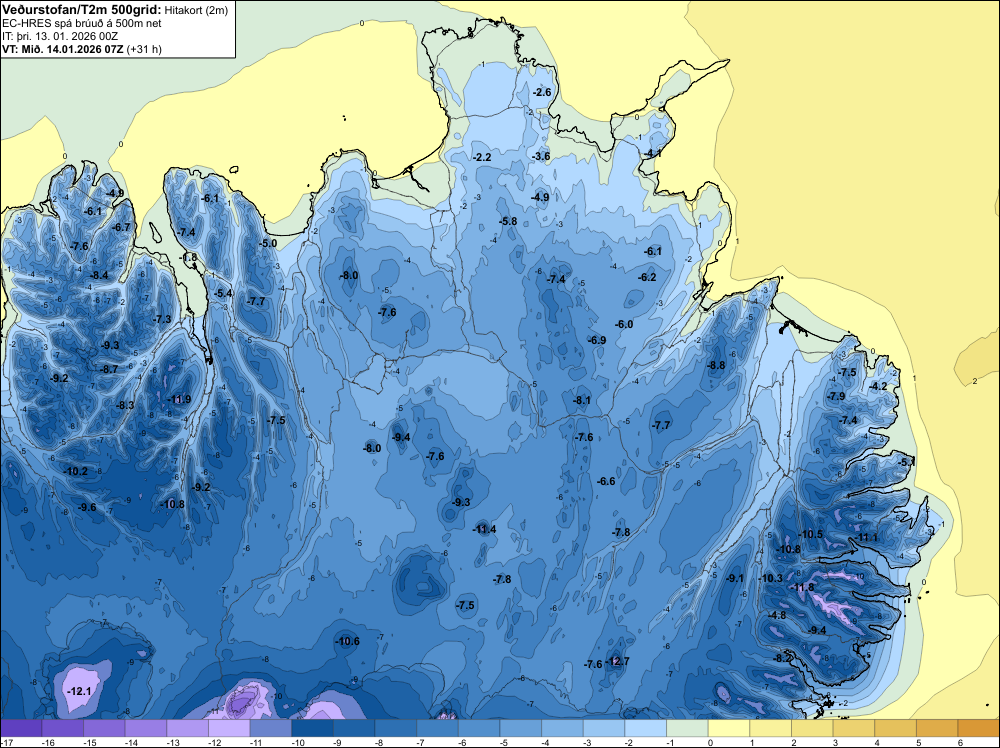
Task: Click the -4.1 temperature value
Action: coord(652,154)
